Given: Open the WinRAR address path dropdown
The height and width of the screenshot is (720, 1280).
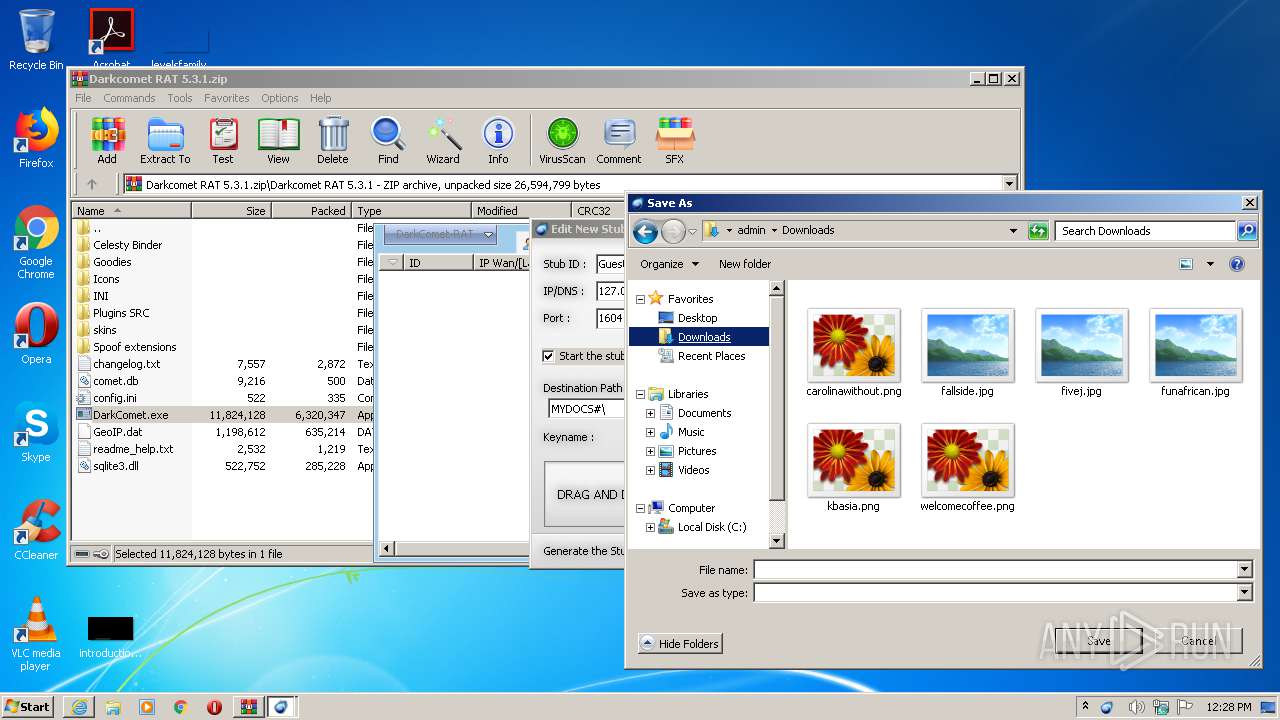Looking at the screenshot, I should tap(1009, 184).
